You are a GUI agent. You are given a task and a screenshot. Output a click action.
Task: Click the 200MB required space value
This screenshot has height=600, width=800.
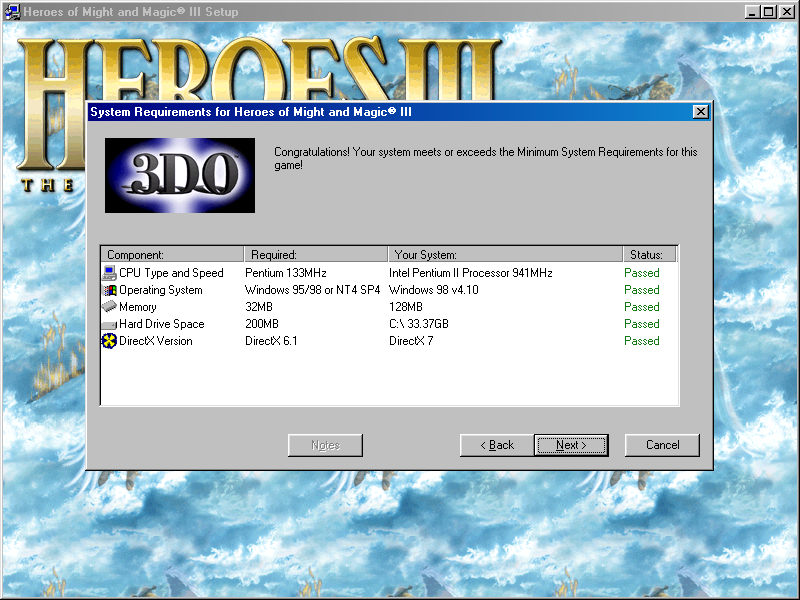(262, 324)
